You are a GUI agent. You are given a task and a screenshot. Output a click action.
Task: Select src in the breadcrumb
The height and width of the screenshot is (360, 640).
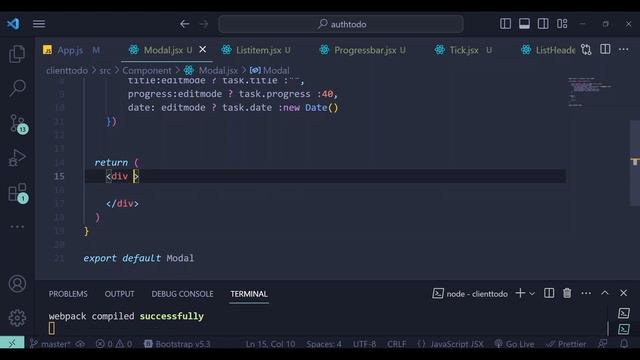(x=105, y=71)
